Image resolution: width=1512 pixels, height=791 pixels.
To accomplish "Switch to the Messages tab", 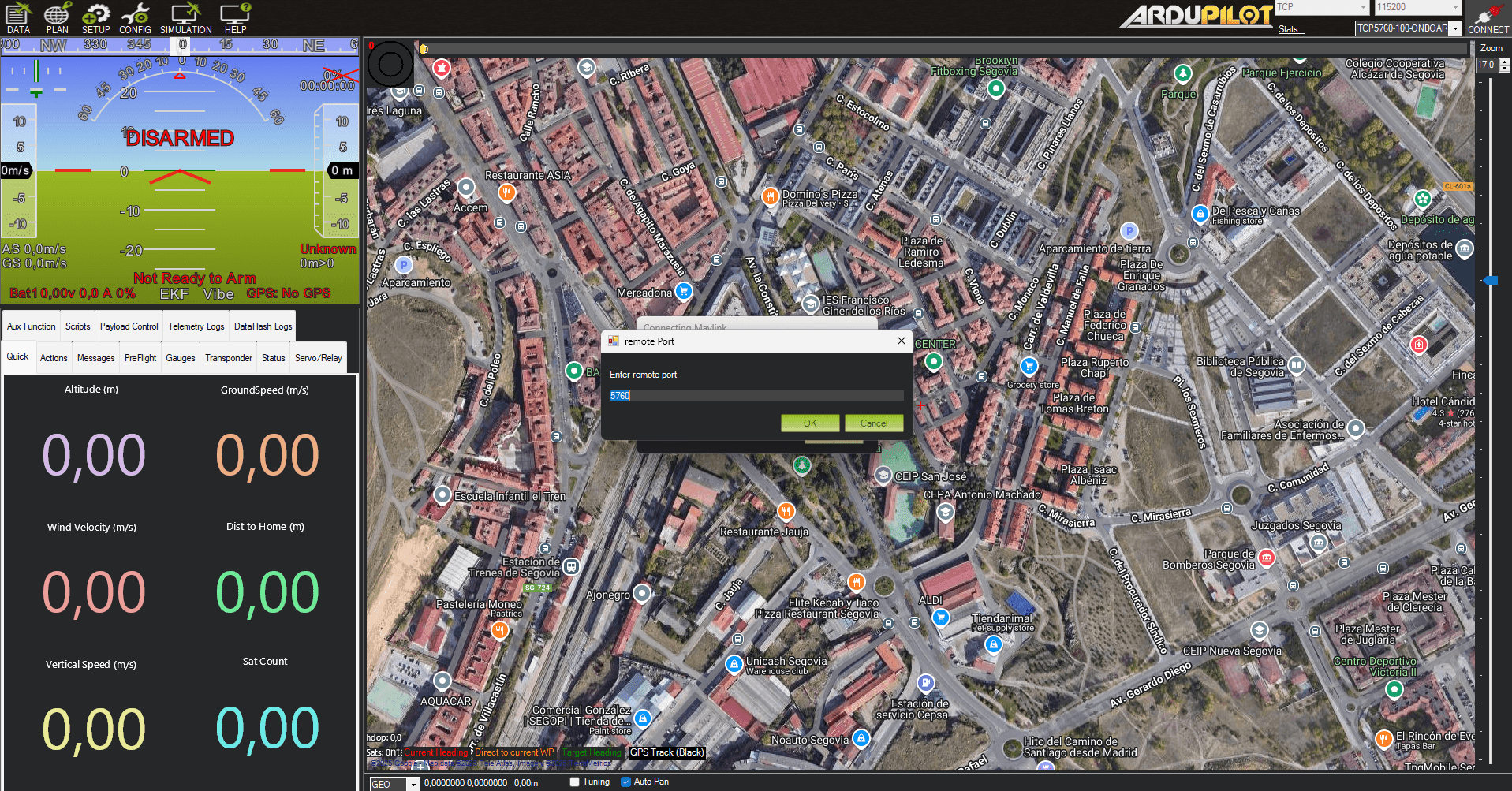I will click(95, 358).
